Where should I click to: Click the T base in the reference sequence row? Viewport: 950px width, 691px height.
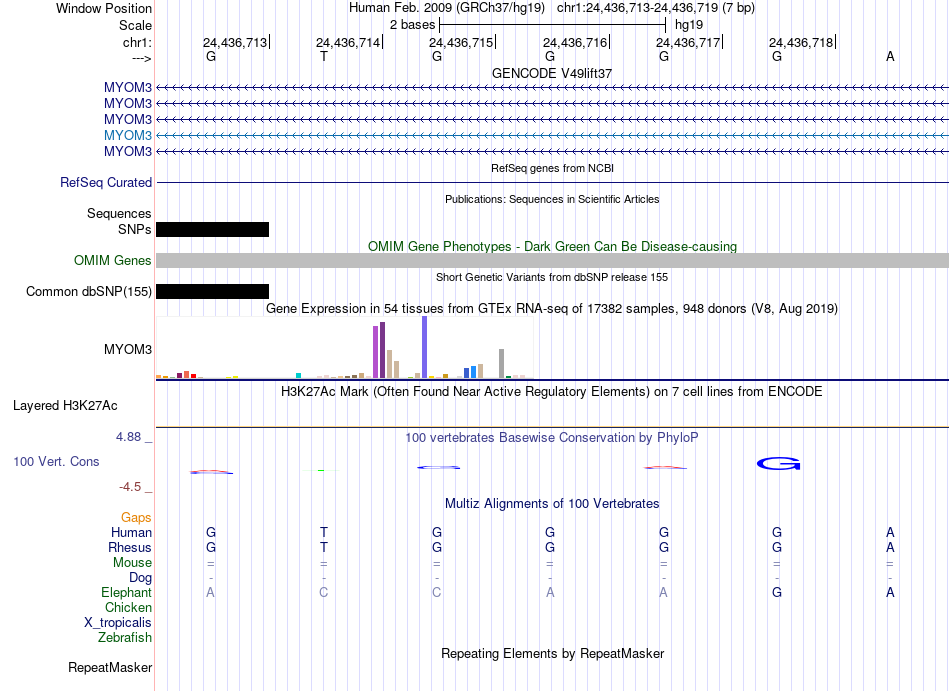pos(324,56)
